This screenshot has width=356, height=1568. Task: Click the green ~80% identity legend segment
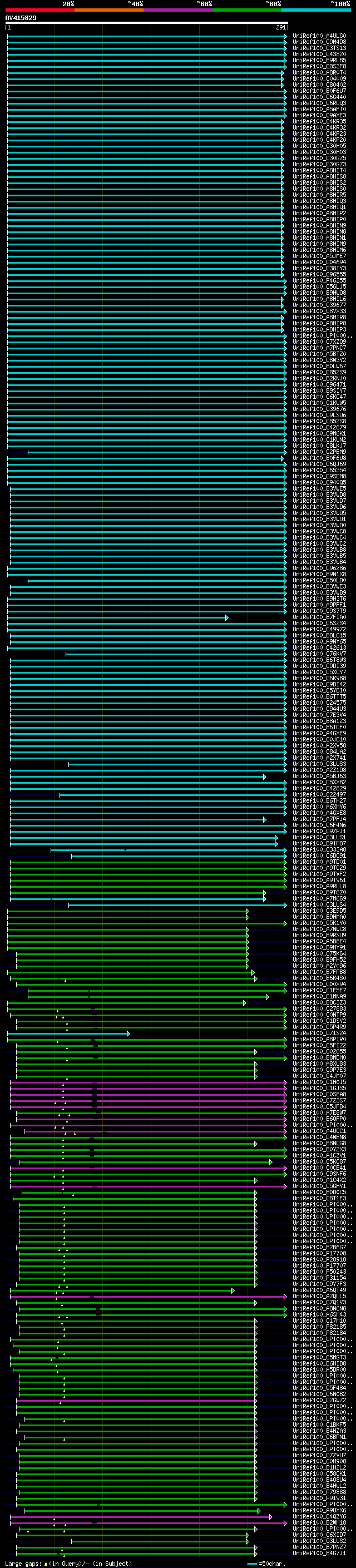[247, 10]
